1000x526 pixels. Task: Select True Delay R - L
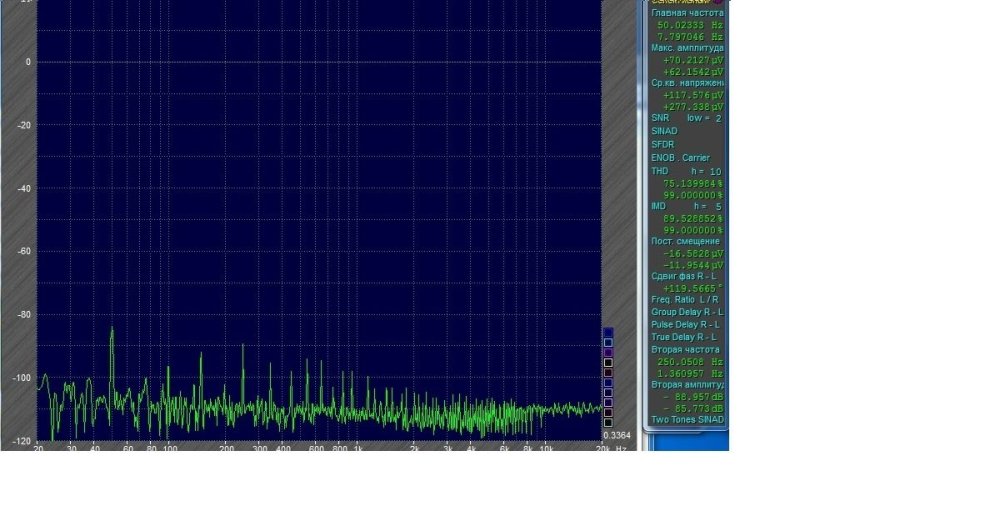[x=684, y=337]
